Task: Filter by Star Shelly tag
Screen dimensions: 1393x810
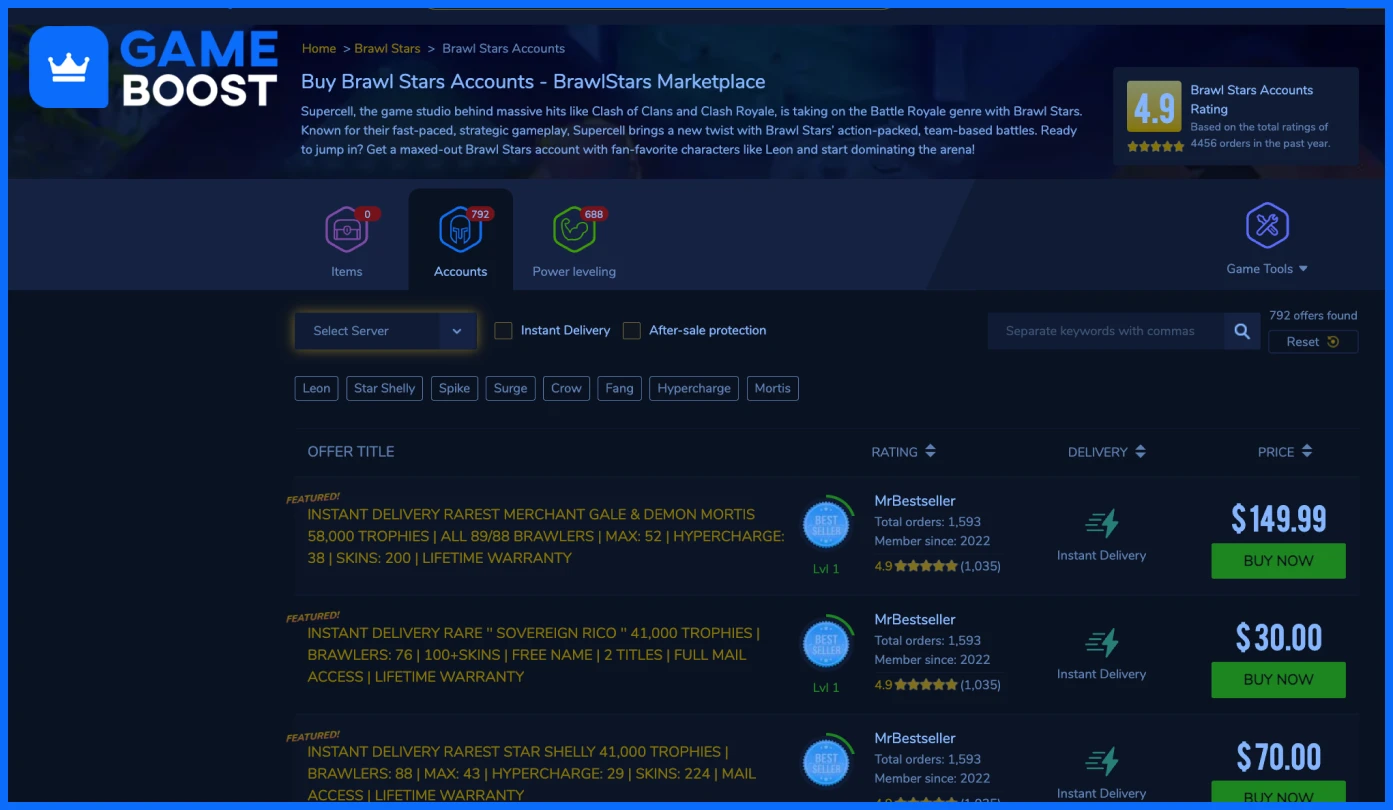Action: pos(384,388)
